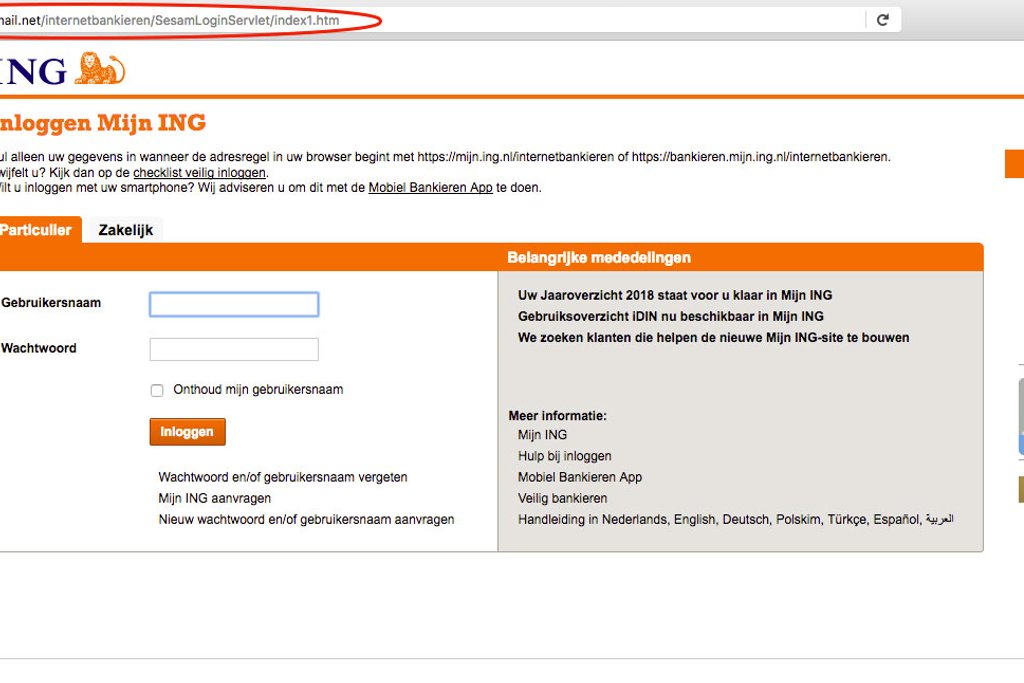This screenshot has width=1024, height=683.
Task: Open the Handleiding language guide link
Action: [735, 520]
